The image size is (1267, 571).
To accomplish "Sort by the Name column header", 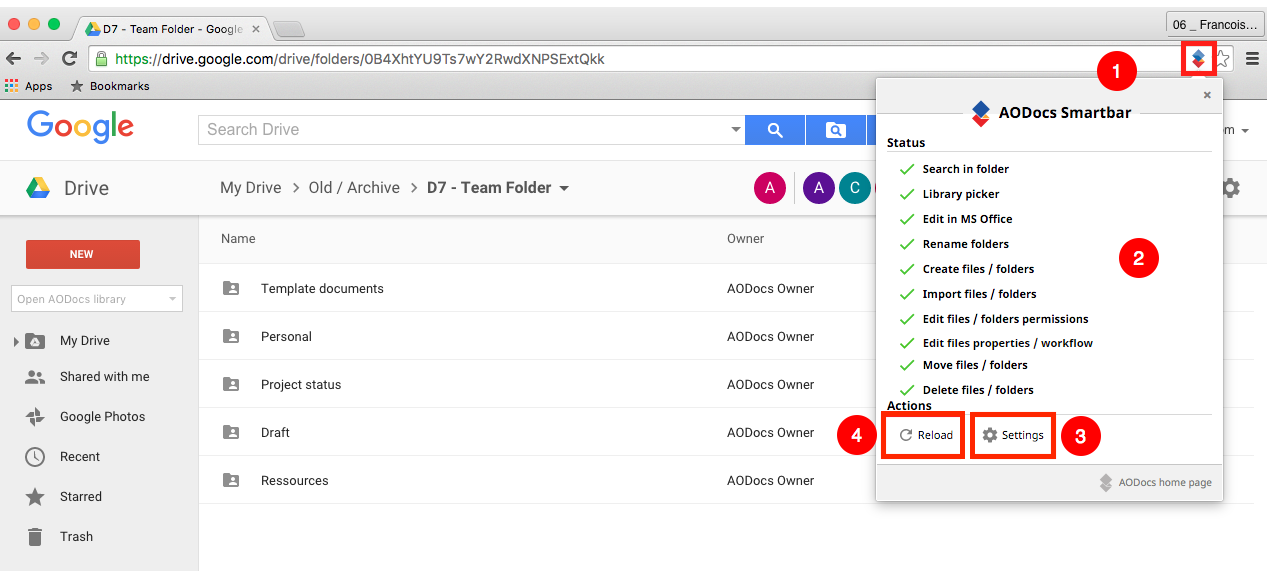I will point(238,239).
